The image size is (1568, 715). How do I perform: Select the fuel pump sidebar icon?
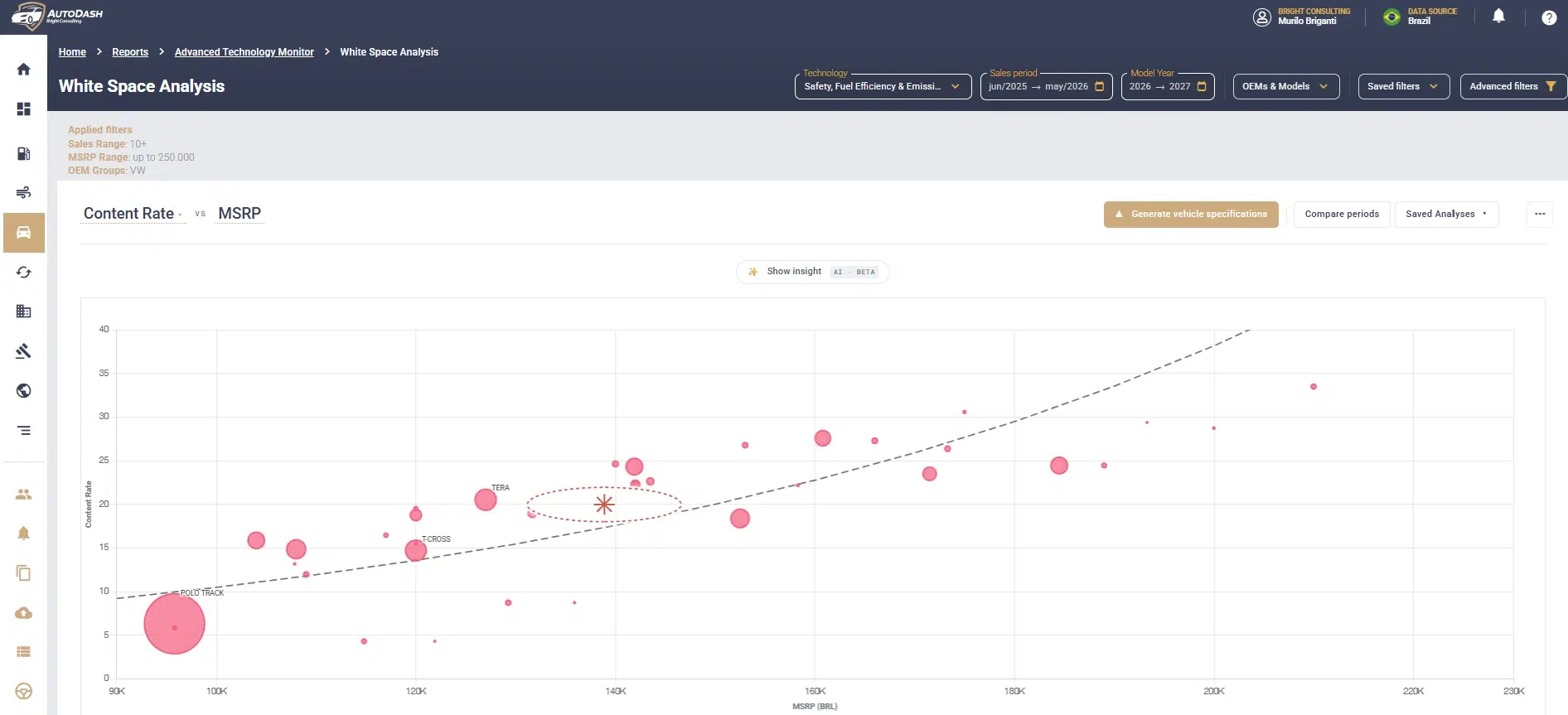tap(23, 153)
